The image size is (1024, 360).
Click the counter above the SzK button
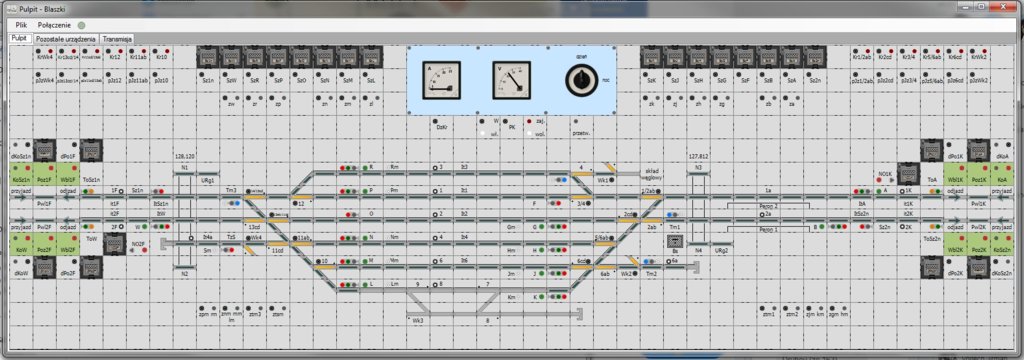(651, 57)
